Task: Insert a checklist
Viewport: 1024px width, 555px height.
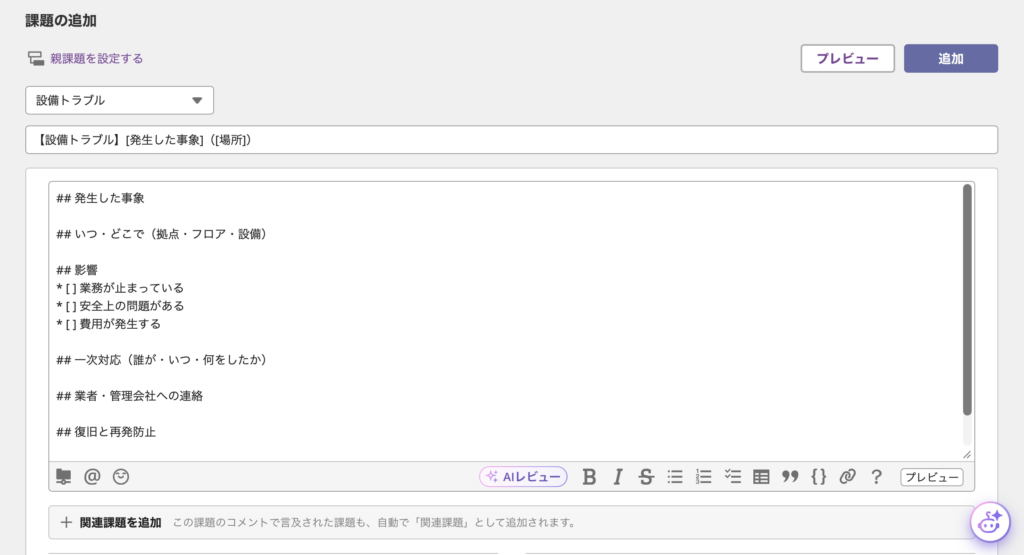Action: (732, 477)
